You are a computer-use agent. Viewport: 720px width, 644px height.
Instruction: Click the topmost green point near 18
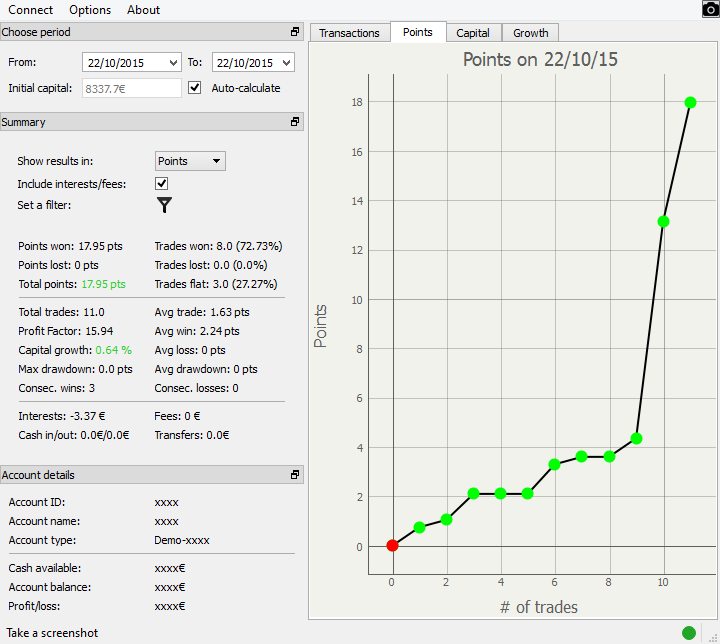pos(690,102)
